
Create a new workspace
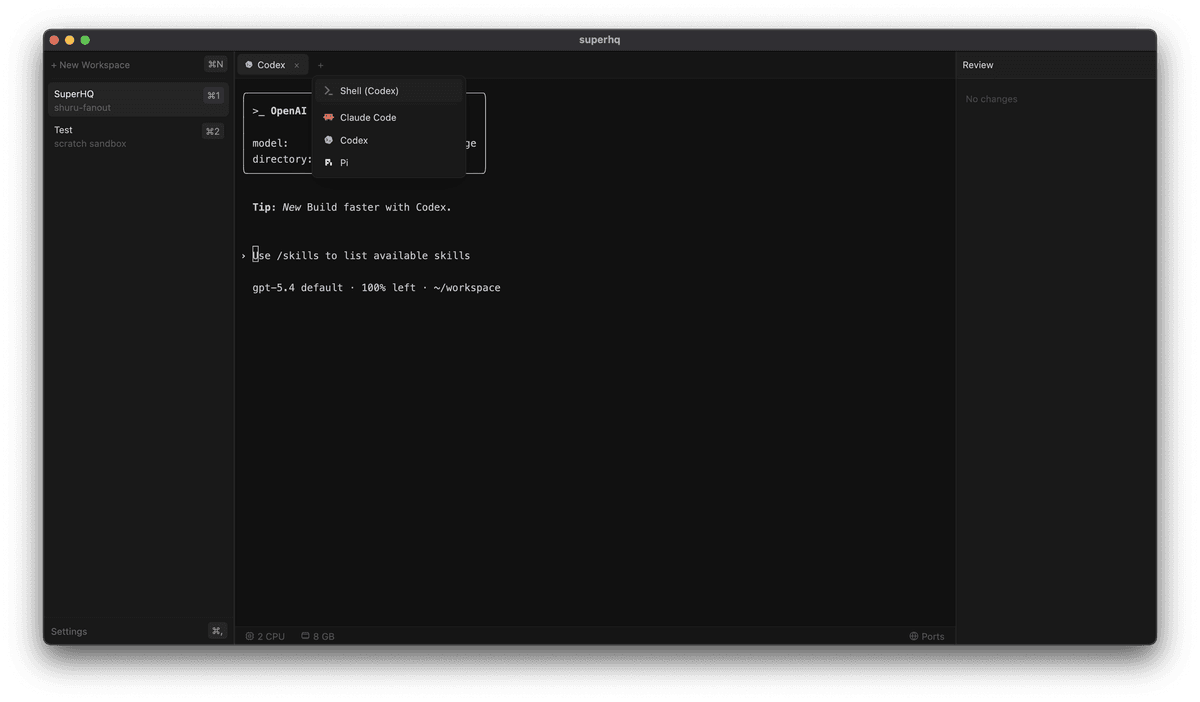tap(91, 65)
